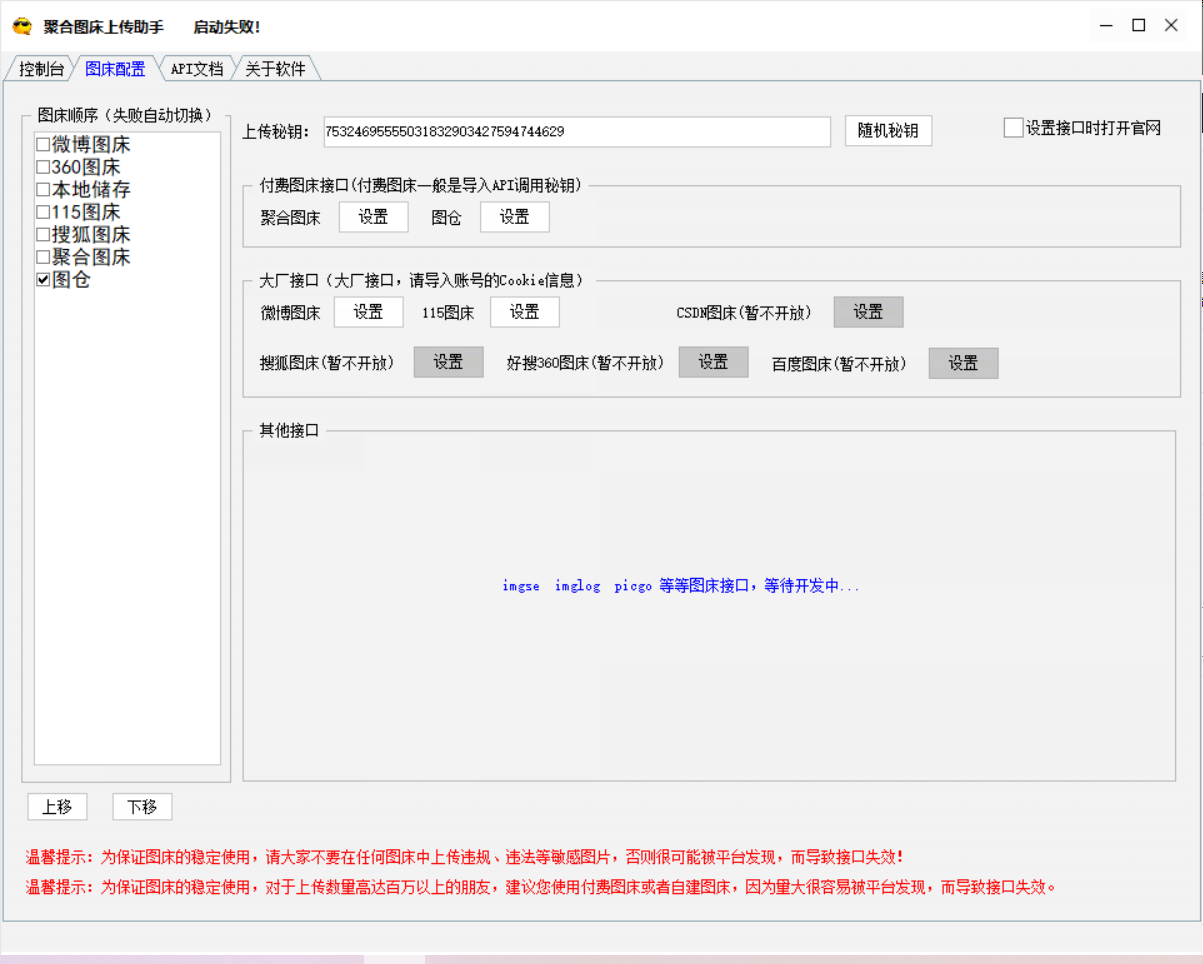1203x964 pixels.
Task: Toggle the 搜狐图床 checkbox in order list
Action: [x=43, y=235]
